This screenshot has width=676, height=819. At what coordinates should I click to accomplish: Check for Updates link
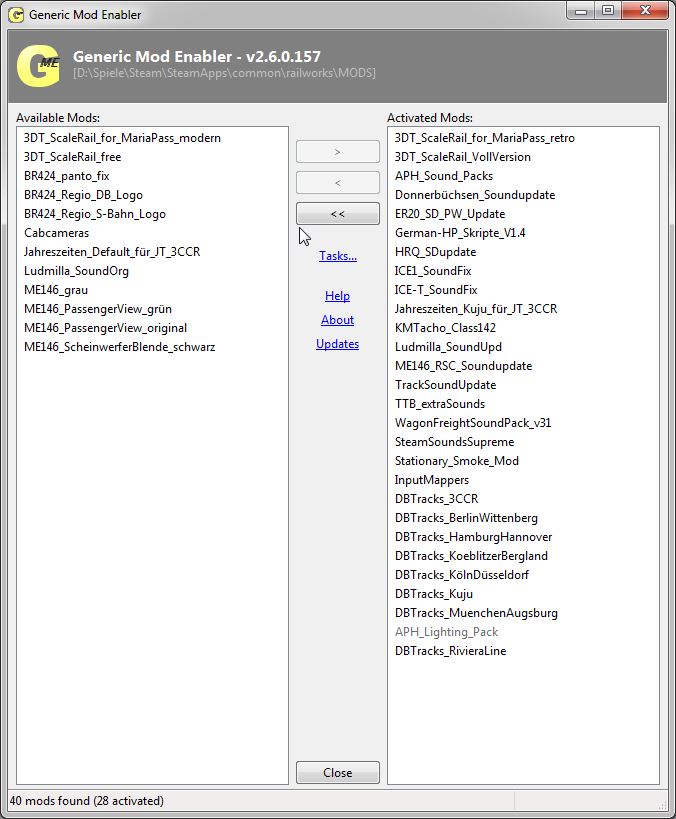(x=337, y=344)
